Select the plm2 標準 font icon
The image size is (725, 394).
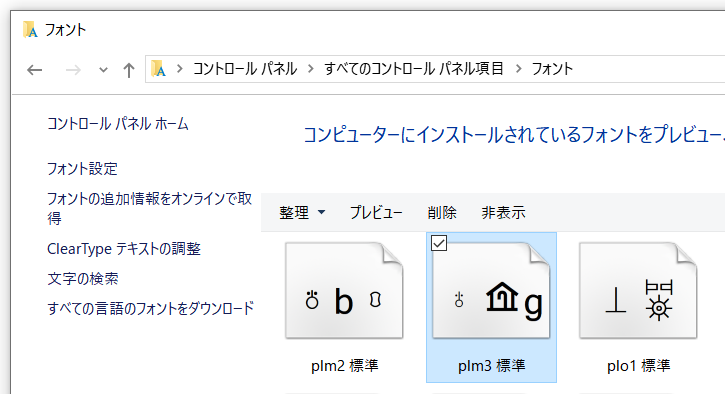click(344, 290)
